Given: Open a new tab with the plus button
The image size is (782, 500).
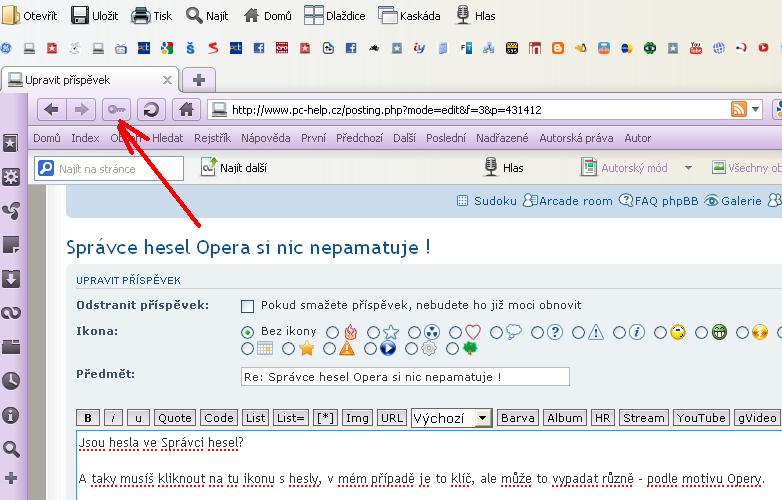Looking at the screenshot, I should tap(198, 80).
